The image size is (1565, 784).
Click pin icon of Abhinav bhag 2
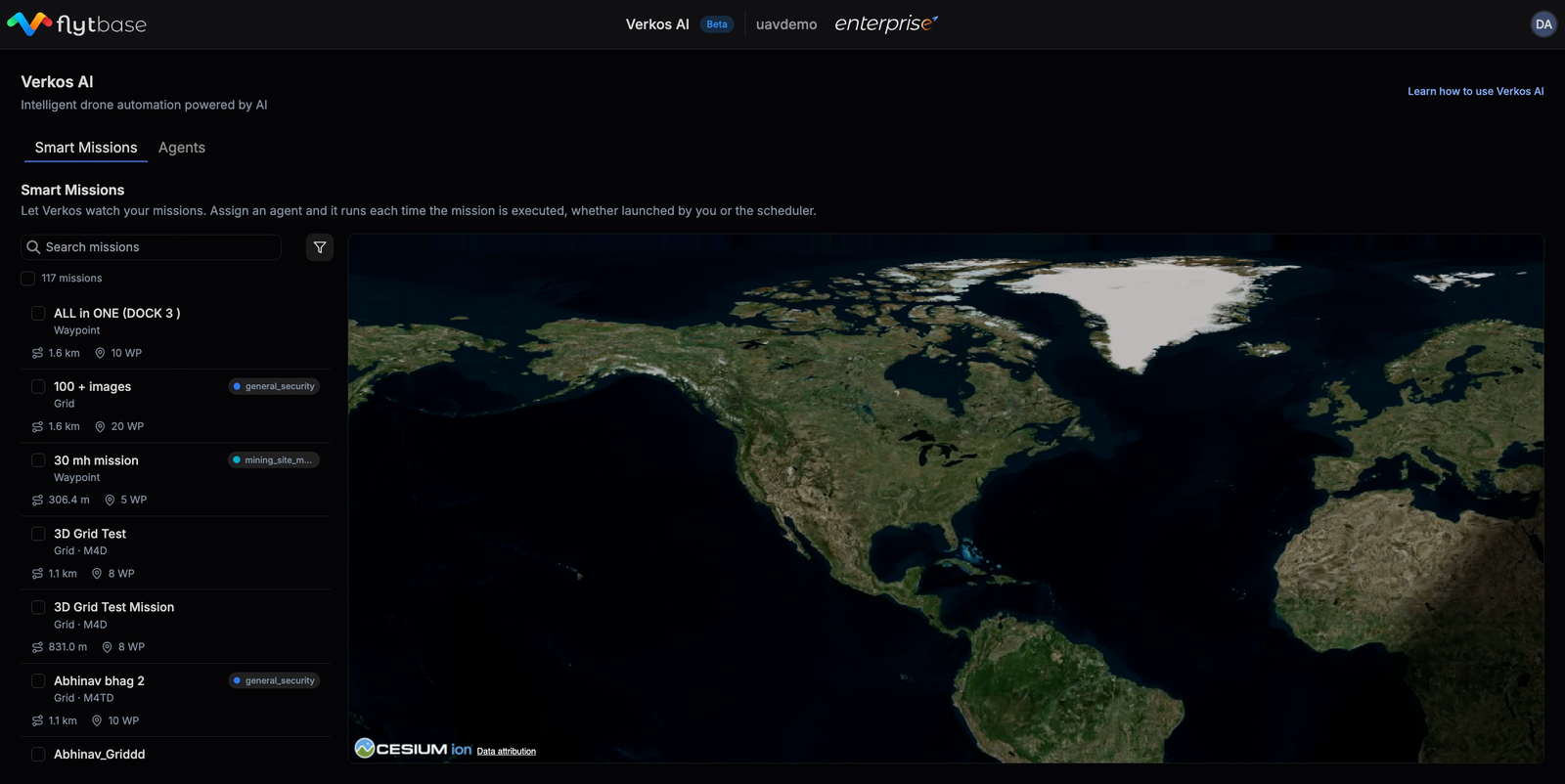pyautogui.click(x=97, y=720)
